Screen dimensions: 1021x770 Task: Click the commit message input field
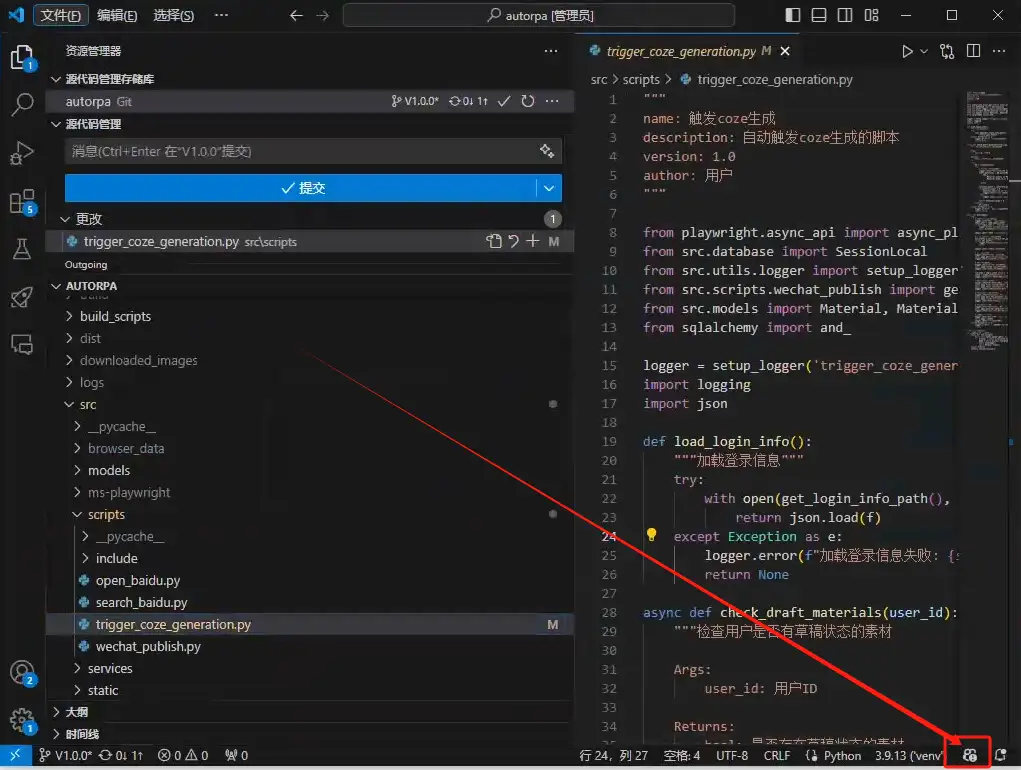click(300, 151)
